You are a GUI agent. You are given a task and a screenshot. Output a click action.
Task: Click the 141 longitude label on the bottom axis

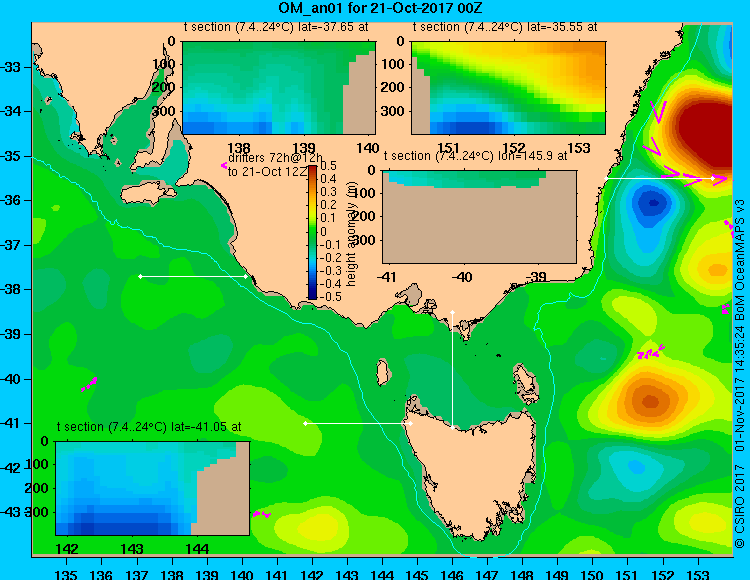point(277,574)
